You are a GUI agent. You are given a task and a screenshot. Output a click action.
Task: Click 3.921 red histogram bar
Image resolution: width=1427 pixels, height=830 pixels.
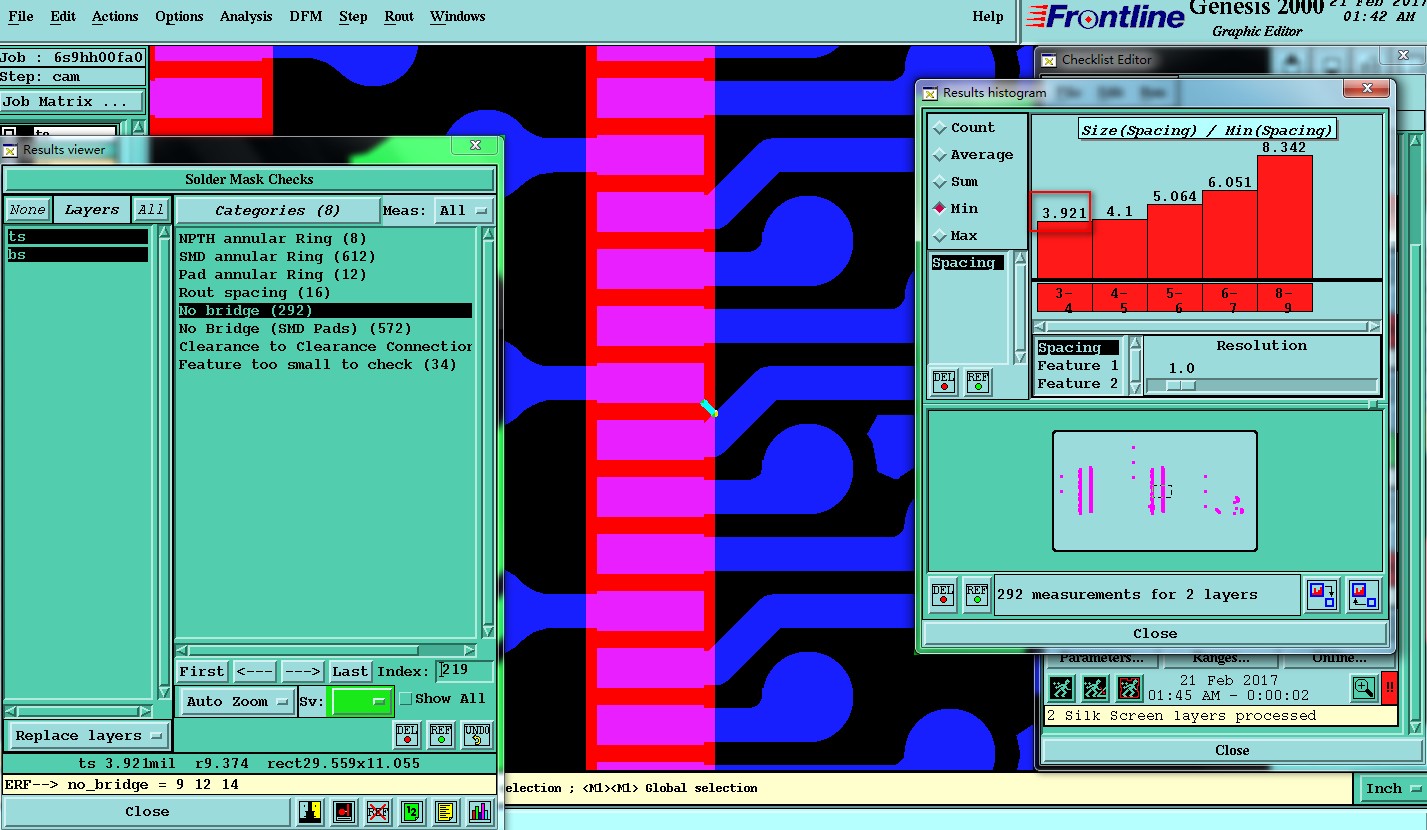(1064, 249)
